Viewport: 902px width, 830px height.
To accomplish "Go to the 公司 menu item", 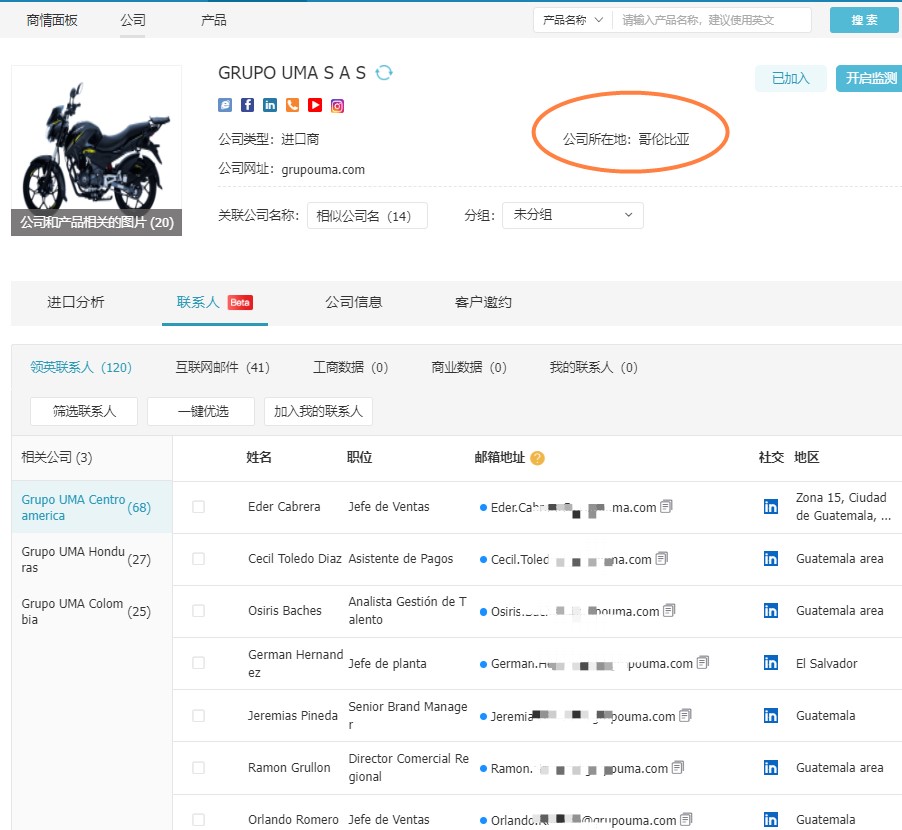I will (x=133, y=20).
